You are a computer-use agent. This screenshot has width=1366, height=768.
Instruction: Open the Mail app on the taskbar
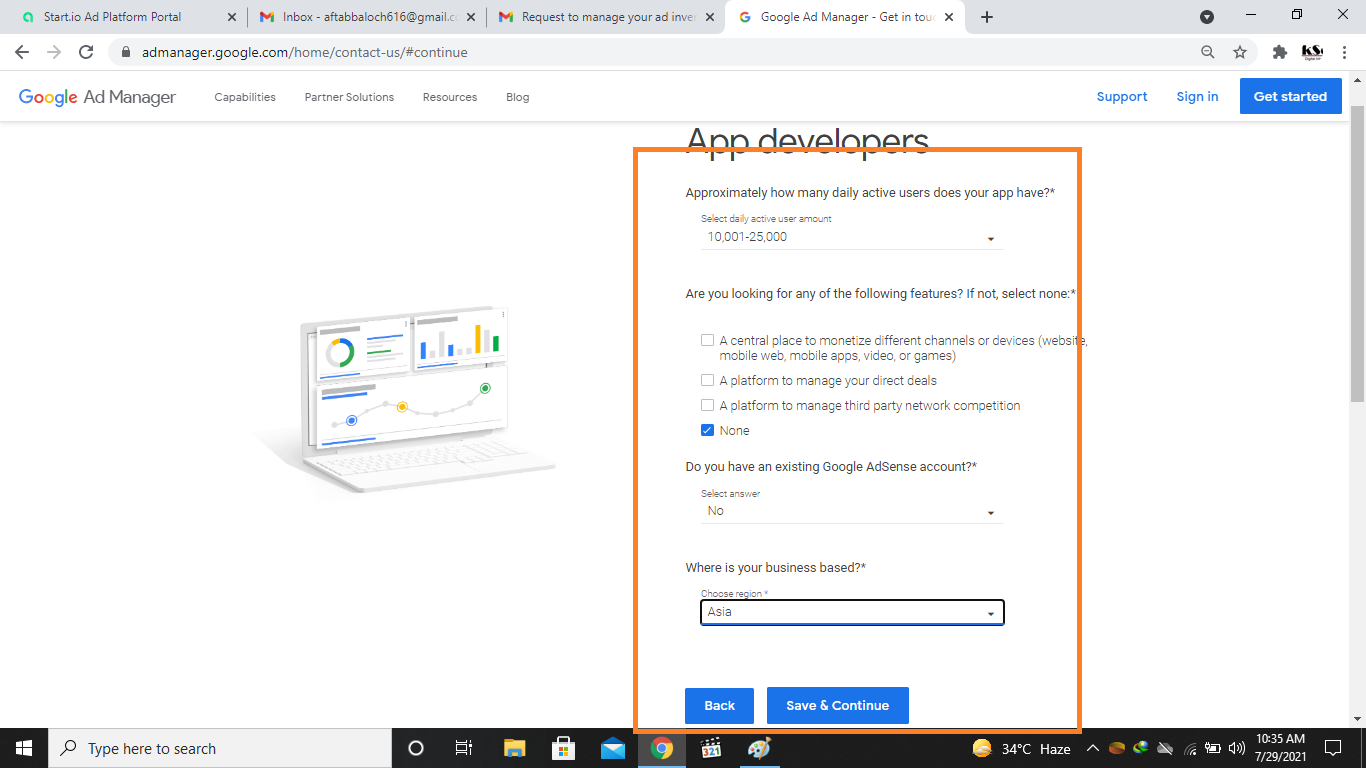coord(612,748)
